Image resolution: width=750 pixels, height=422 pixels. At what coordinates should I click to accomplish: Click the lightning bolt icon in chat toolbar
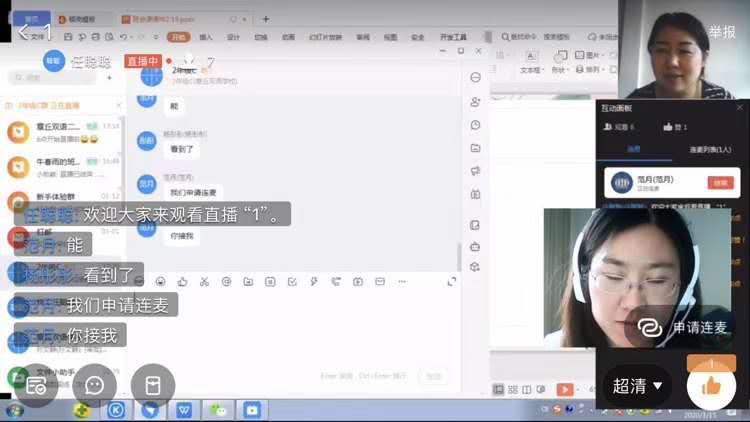point(314,282)
